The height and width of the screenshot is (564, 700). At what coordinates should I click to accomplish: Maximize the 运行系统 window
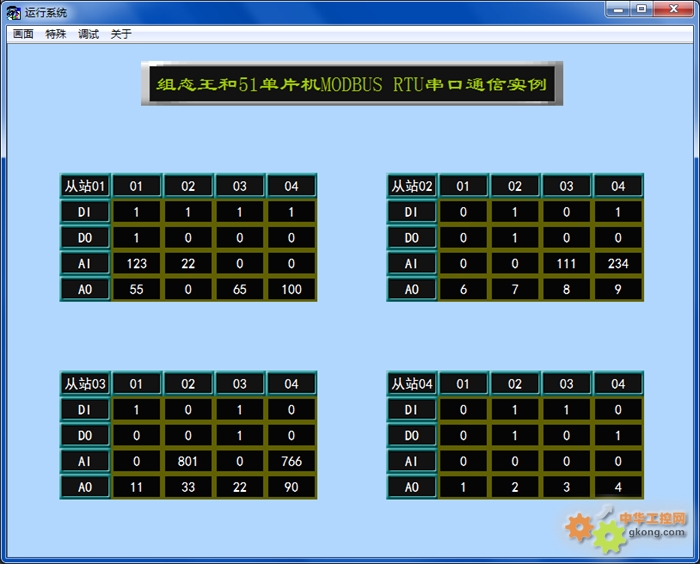point(642,9)
